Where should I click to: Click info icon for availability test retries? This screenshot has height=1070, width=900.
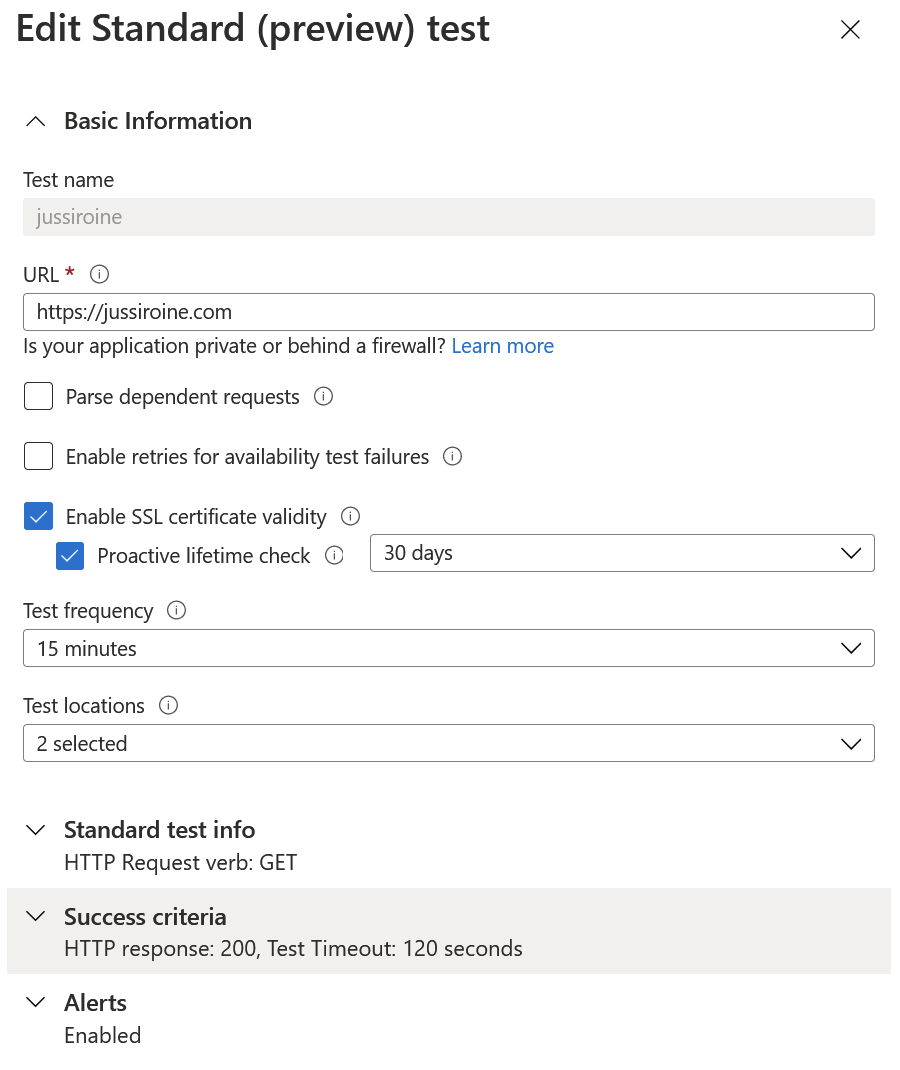452,457
